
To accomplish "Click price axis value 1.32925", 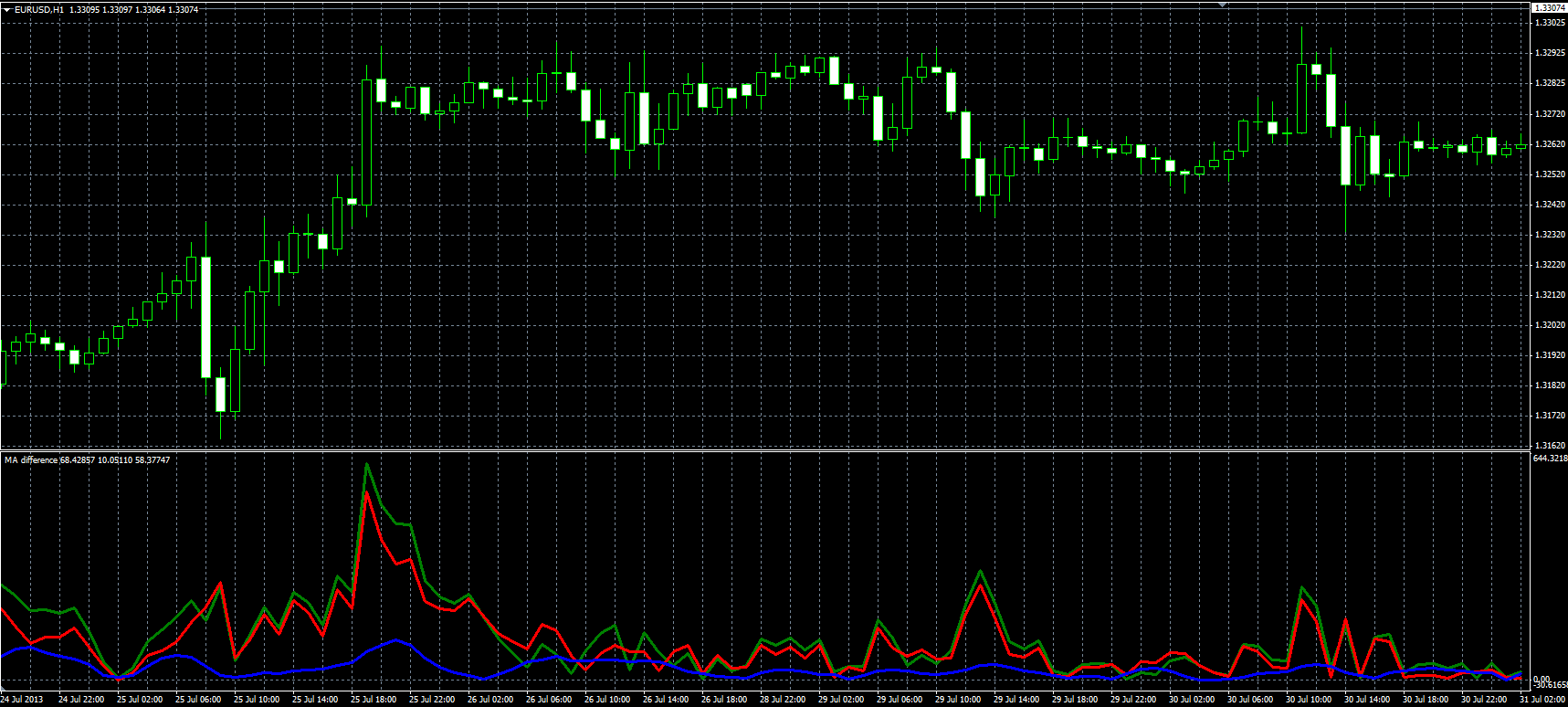I will 1551,53.
